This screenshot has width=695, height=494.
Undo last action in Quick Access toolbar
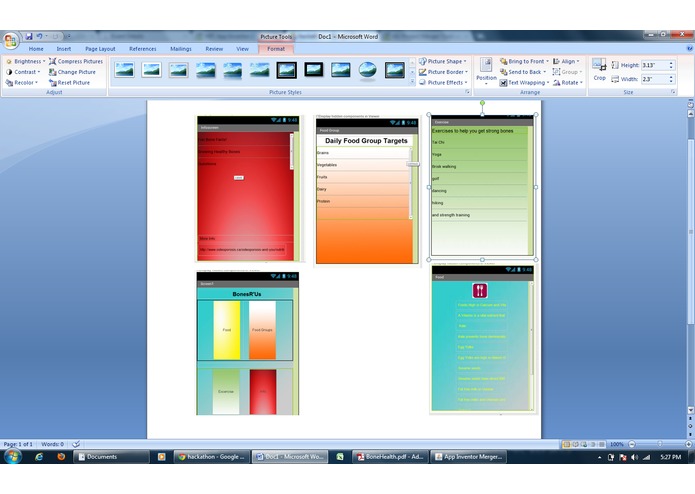tap(39, 36)
